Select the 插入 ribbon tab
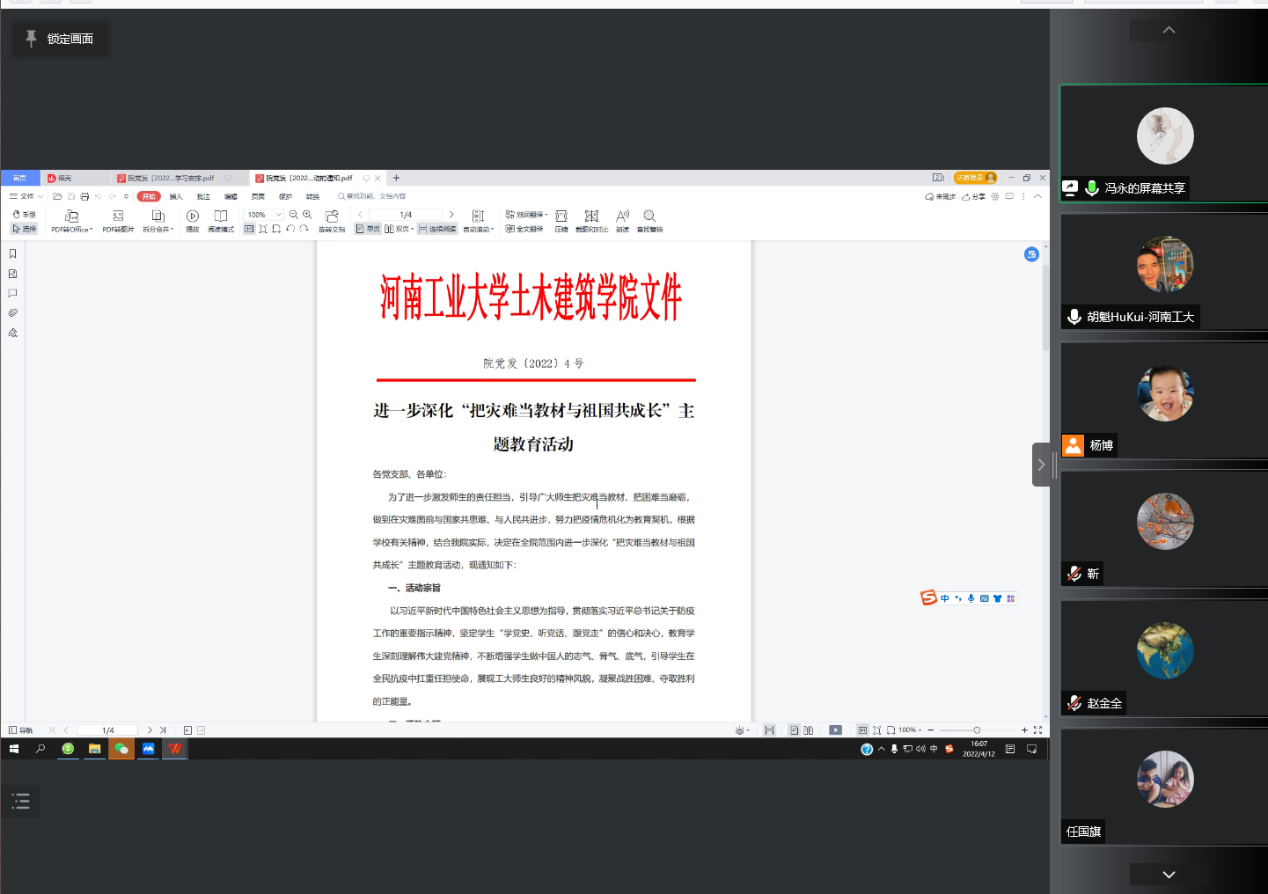Image resolution: width=1268 pixels, height=894 pixels. [176, 197]
